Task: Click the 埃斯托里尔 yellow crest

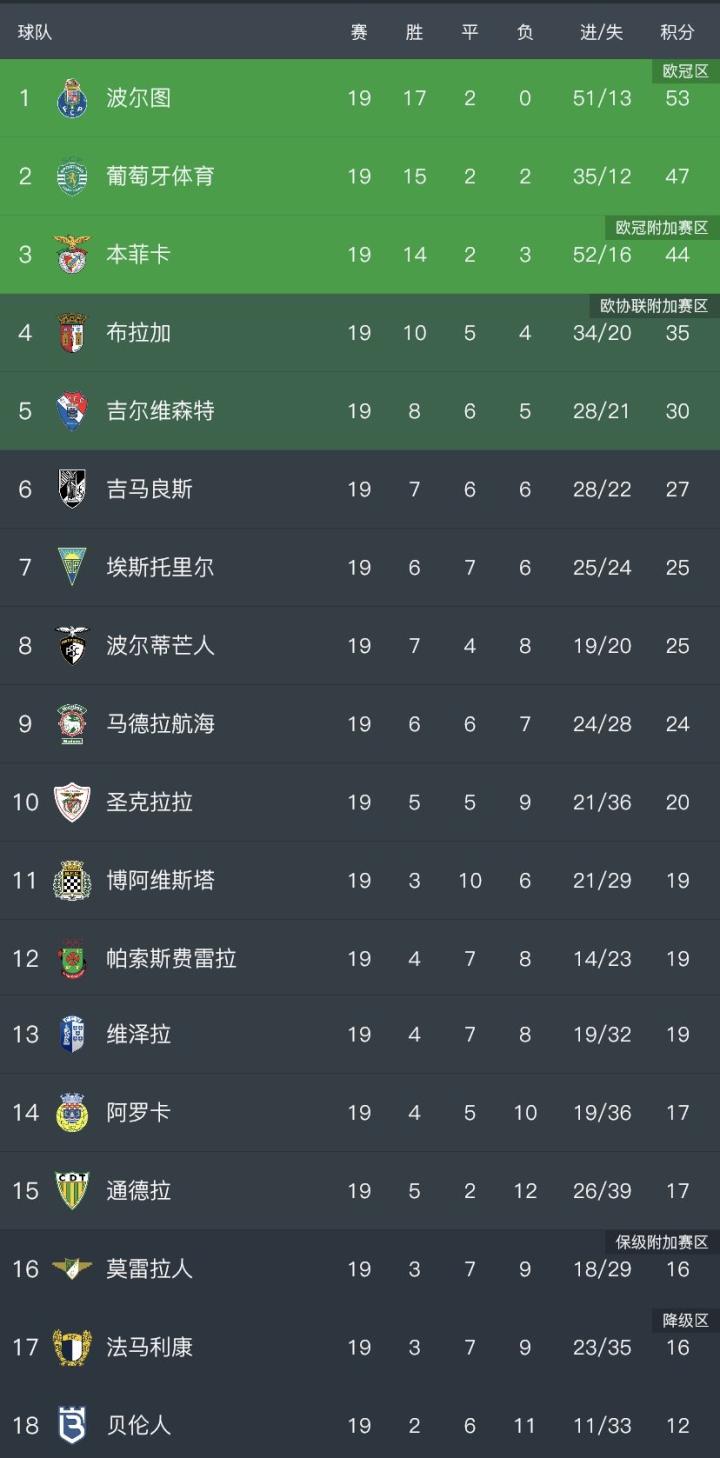Action: pos(72,567)
